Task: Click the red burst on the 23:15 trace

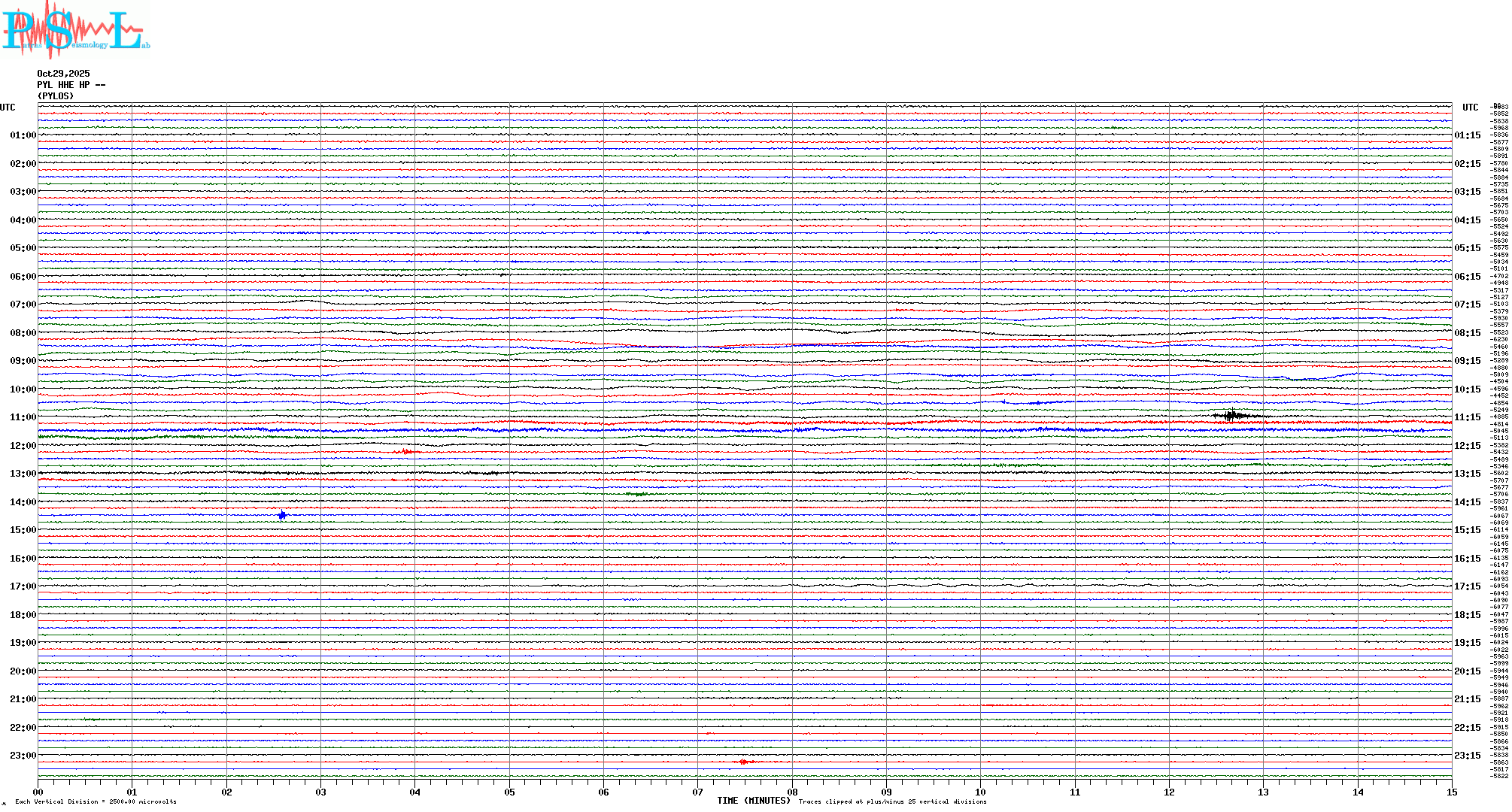Action: click(744, 762)
